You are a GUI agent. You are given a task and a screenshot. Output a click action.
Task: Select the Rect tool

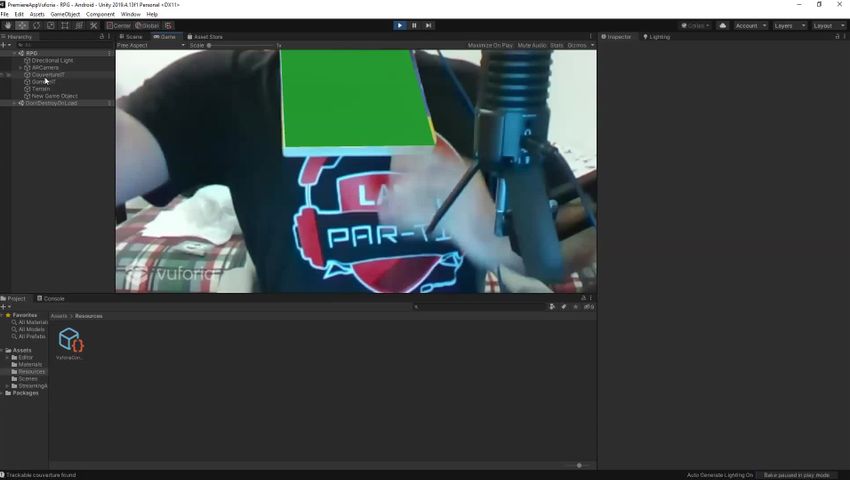[65, 25]
